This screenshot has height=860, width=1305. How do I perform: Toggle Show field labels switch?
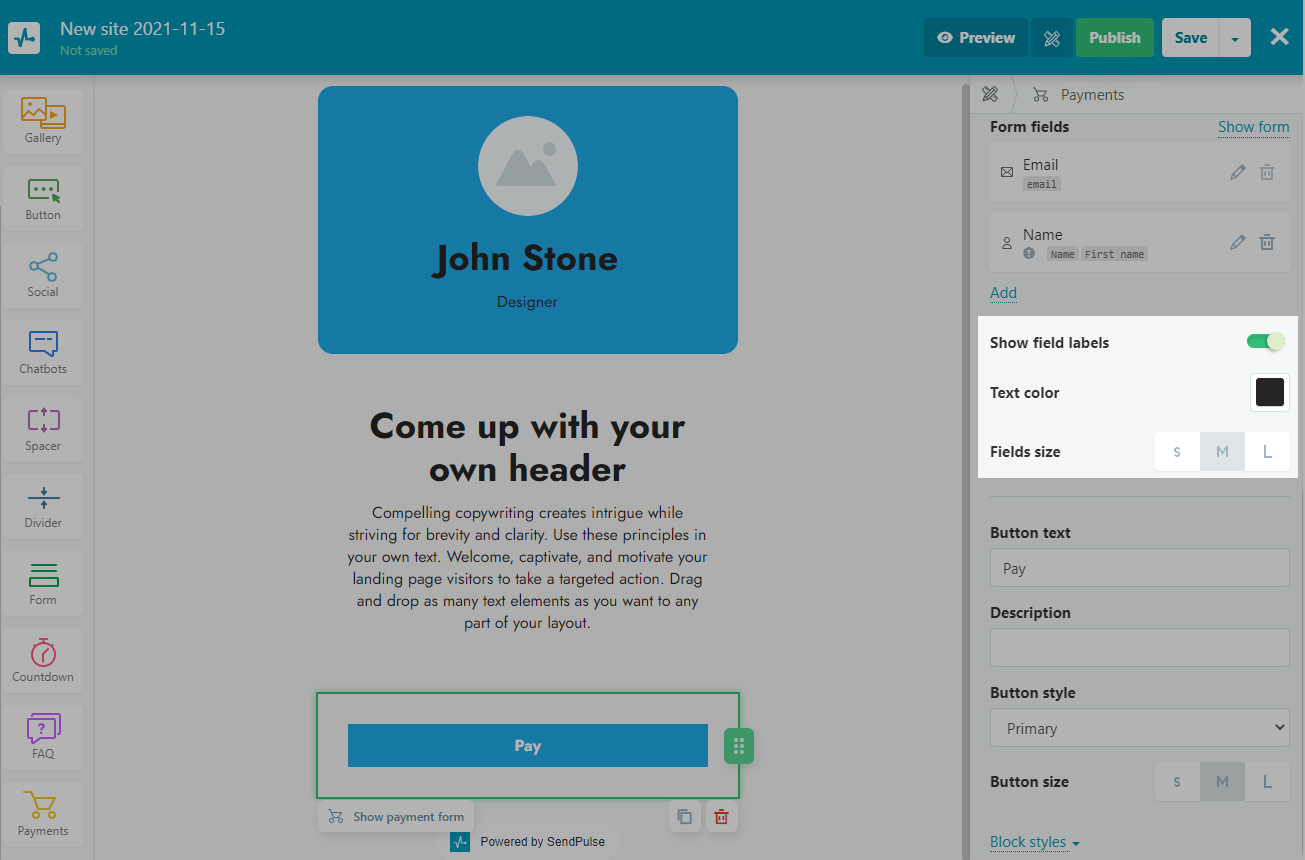coord(1265,342)
